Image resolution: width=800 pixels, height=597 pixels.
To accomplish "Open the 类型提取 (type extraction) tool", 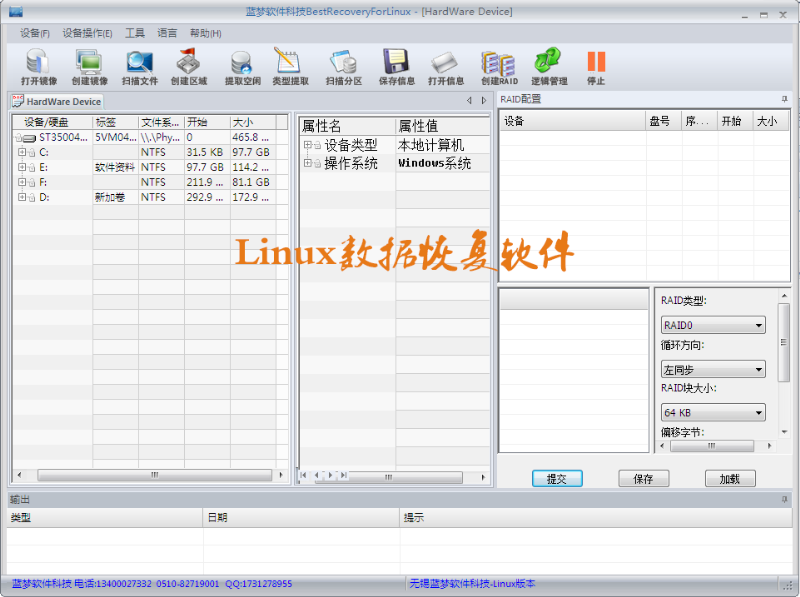I will pos(290,66).
